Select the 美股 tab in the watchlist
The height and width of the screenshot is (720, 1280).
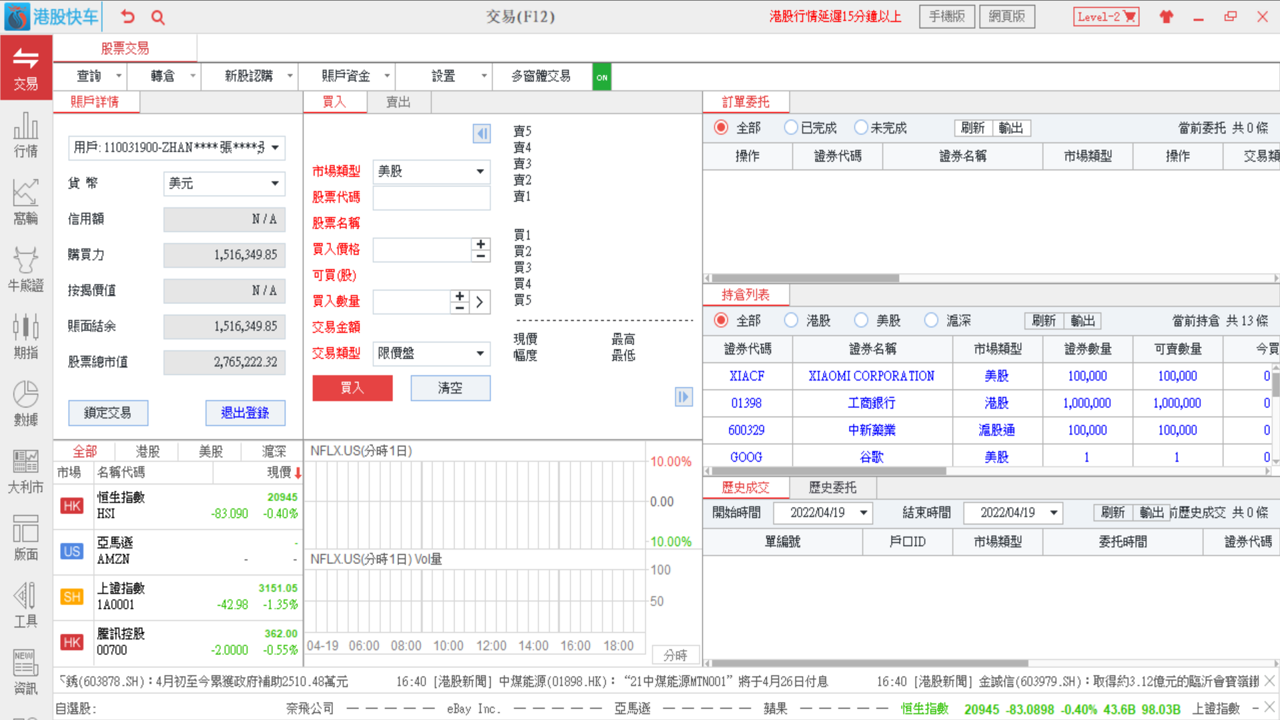[211, 452]
